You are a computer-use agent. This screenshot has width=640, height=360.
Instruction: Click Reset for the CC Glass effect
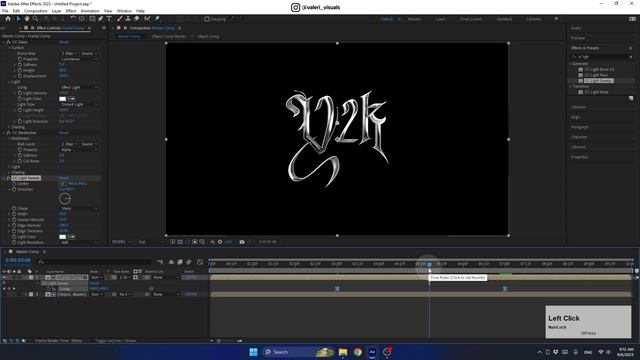tap(64, 42)
